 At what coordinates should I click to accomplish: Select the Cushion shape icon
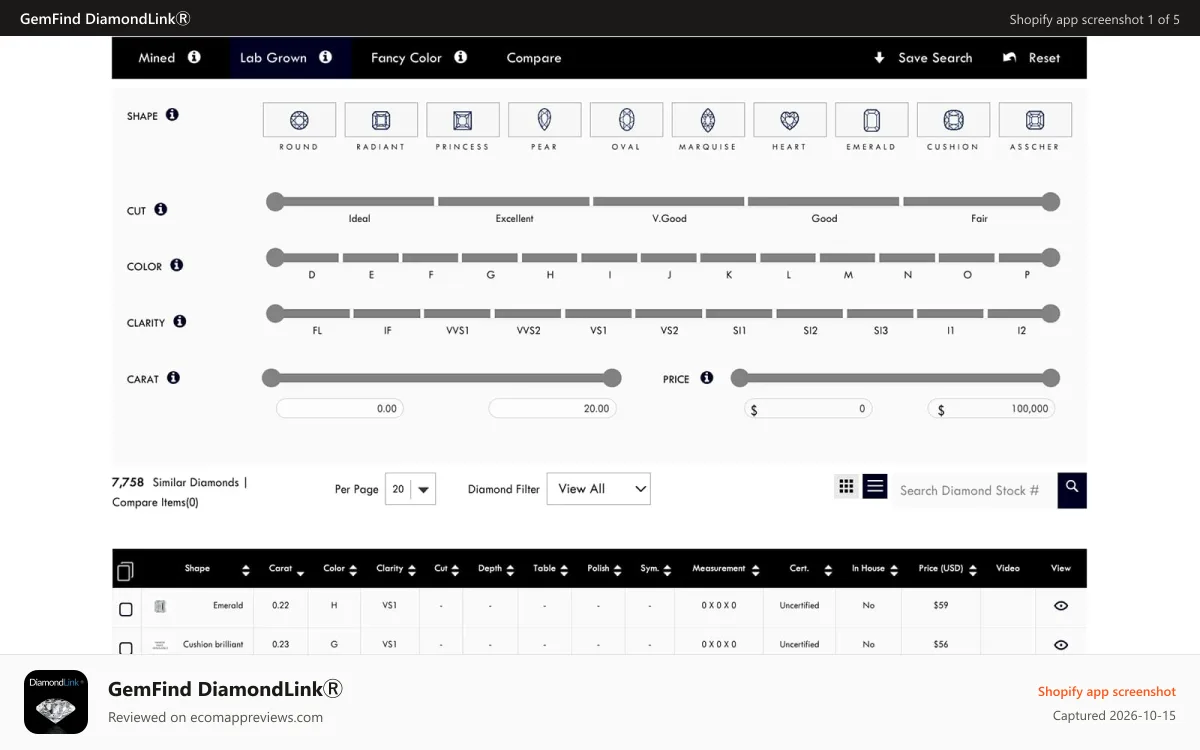click(953, 120)
